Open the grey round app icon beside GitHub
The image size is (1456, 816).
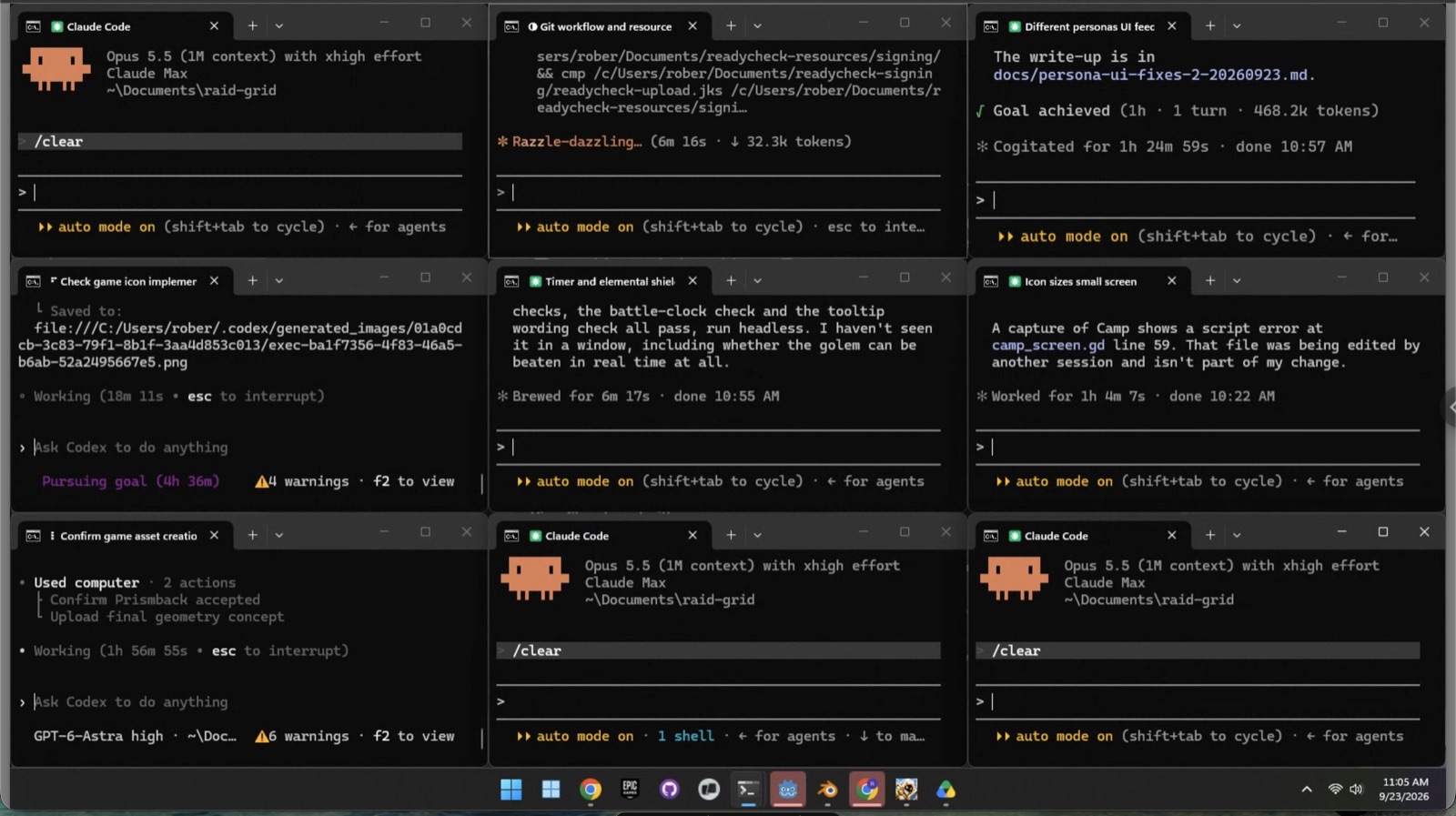709,790
